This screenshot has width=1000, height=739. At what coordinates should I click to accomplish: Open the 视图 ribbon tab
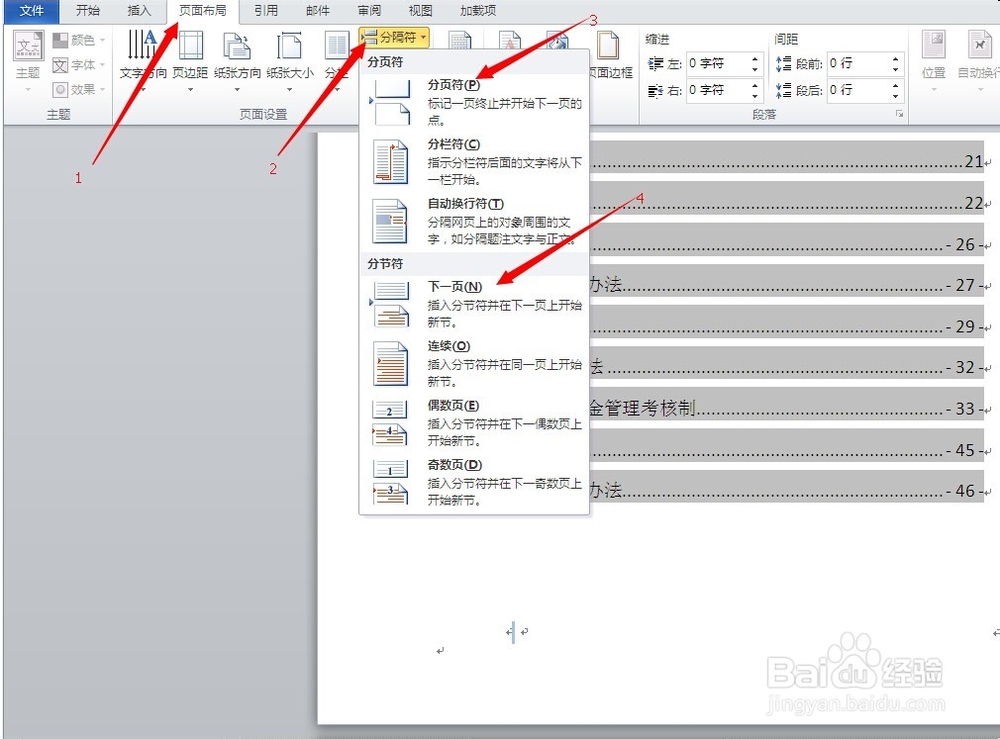(419, 11)
